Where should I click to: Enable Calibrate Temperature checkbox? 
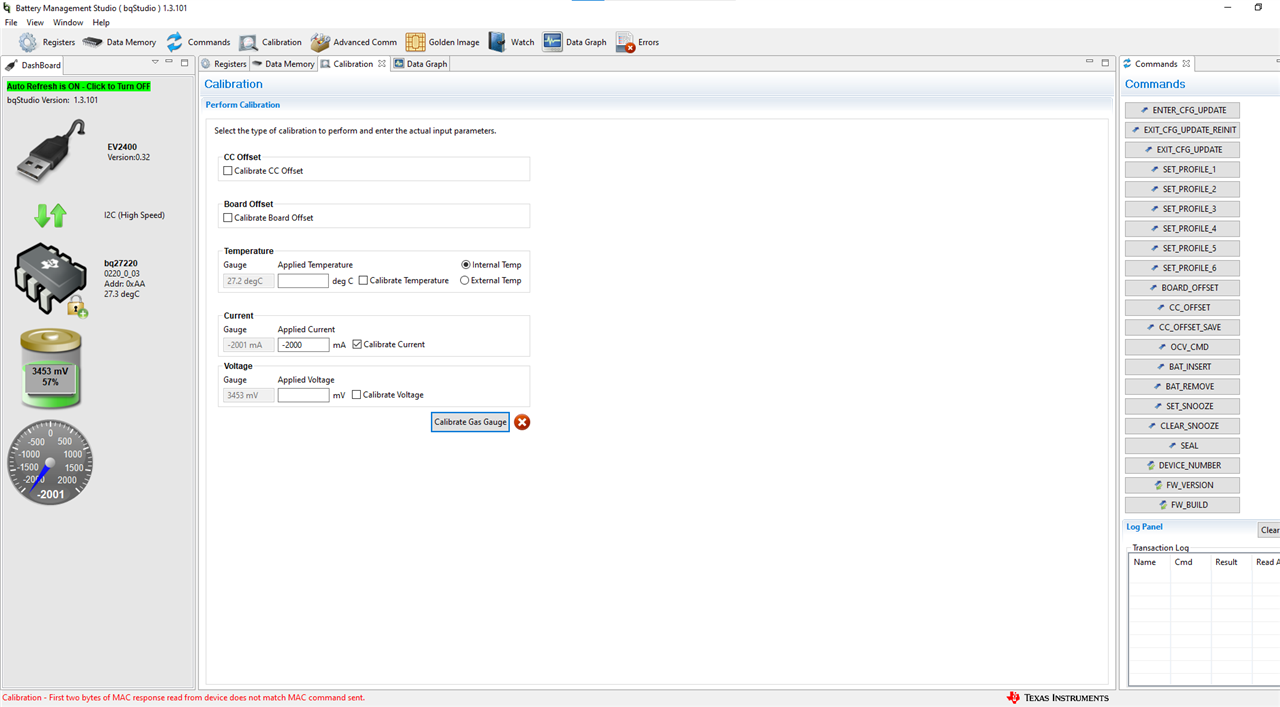pos(363,281)
